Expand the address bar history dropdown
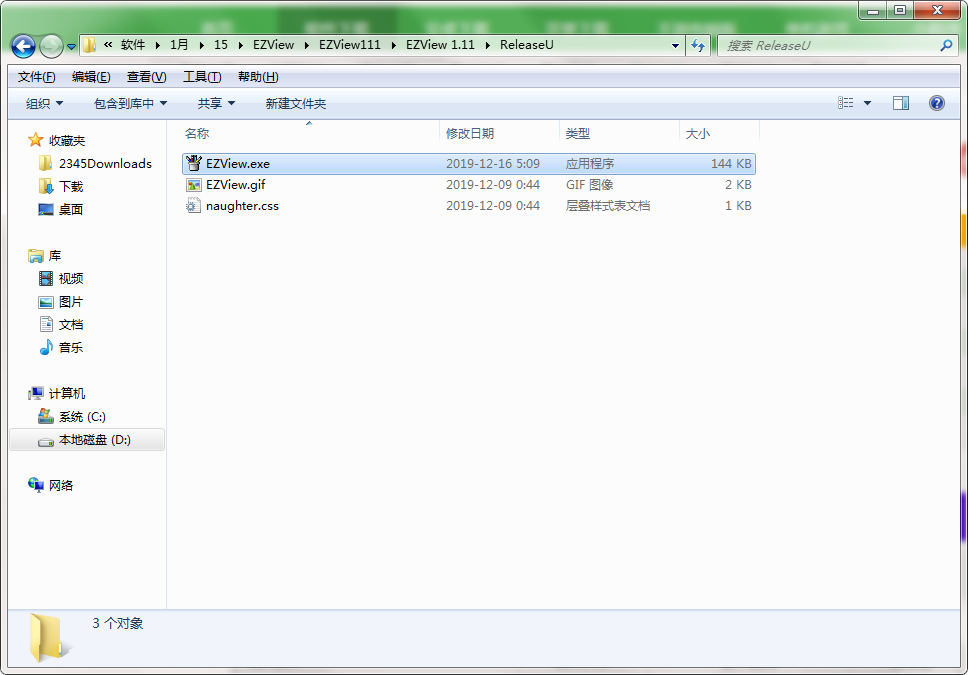The height and width of the screenshot is (675, 968). pyautogui.click(x=675, y=46)
